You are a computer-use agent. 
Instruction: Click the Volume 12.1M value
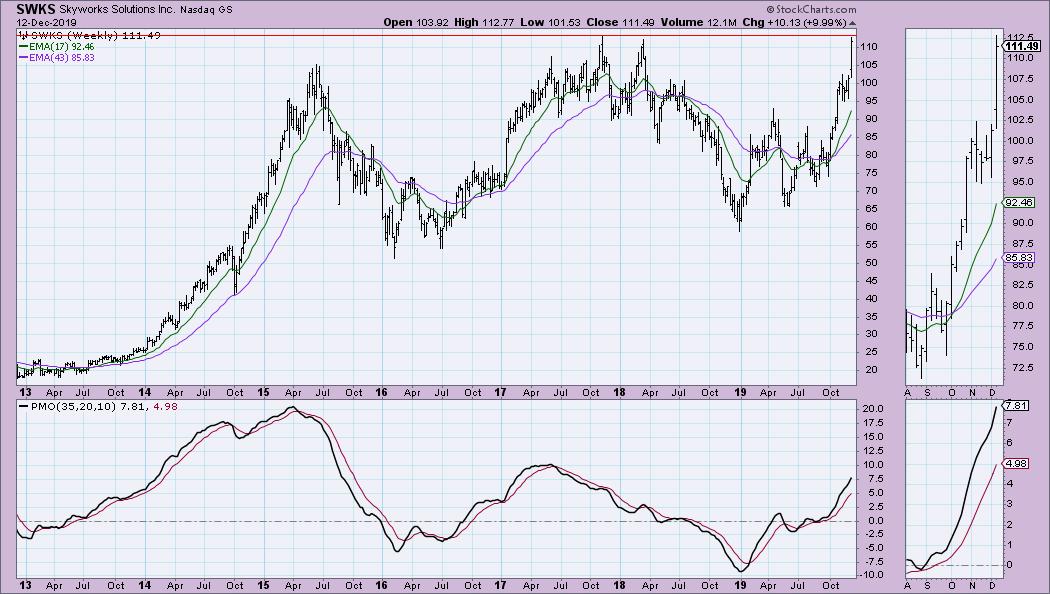[698, 22]
